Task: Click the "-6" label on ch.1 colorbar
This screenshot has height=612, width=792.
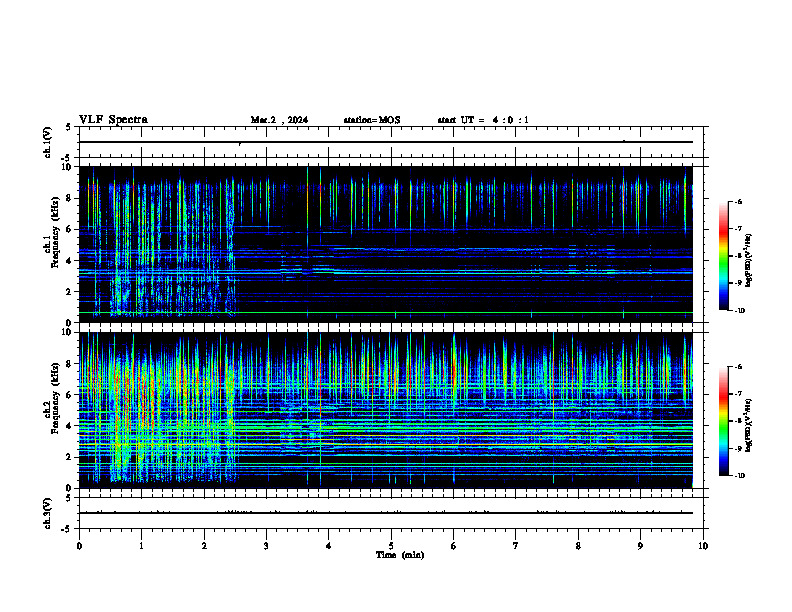Action: click(x=738, y=201)
